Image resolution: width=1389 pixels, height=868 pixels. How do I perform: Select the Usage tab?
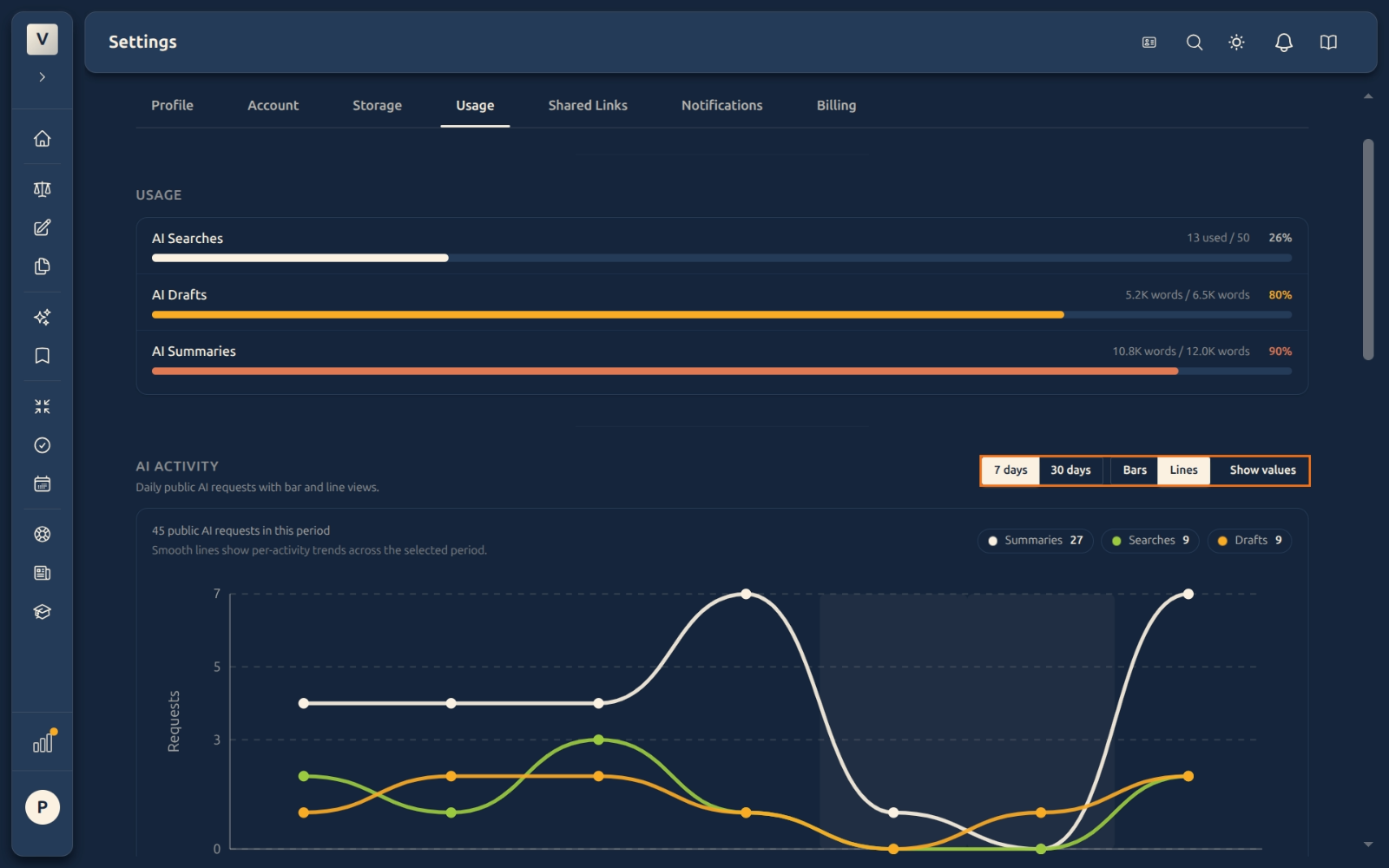475,105
